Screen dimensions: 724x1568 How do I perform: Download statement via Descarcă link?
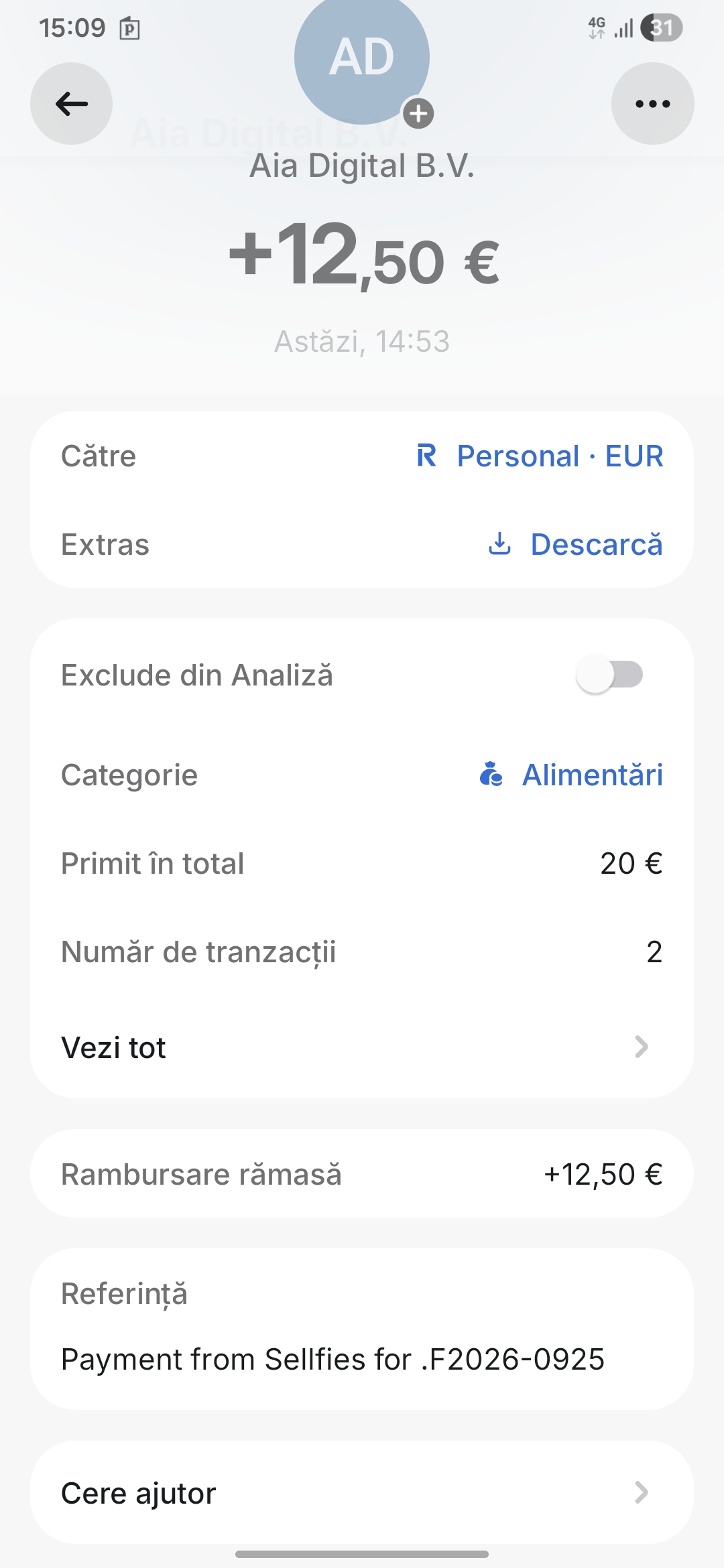[x=596, y=544]
